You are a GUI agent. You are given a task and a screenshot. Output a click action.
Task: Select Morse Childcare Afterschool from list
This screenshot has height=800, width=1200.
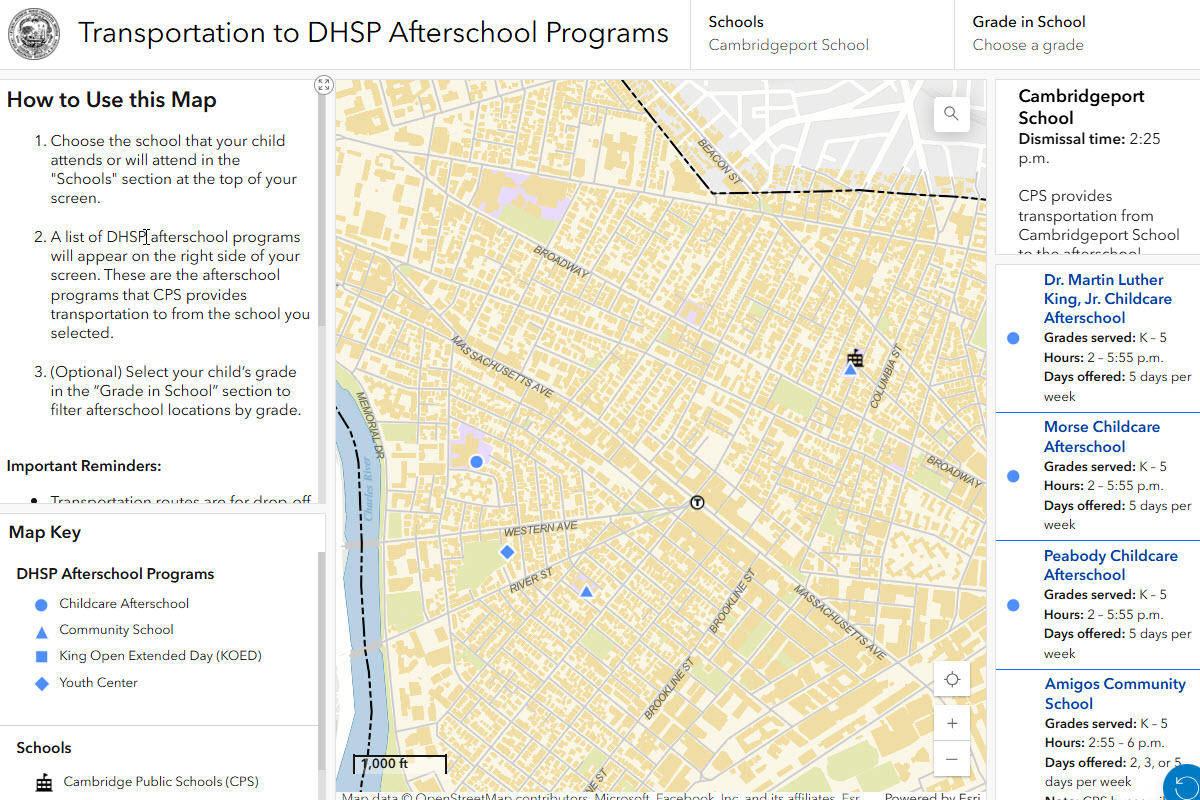[1101, 437]
